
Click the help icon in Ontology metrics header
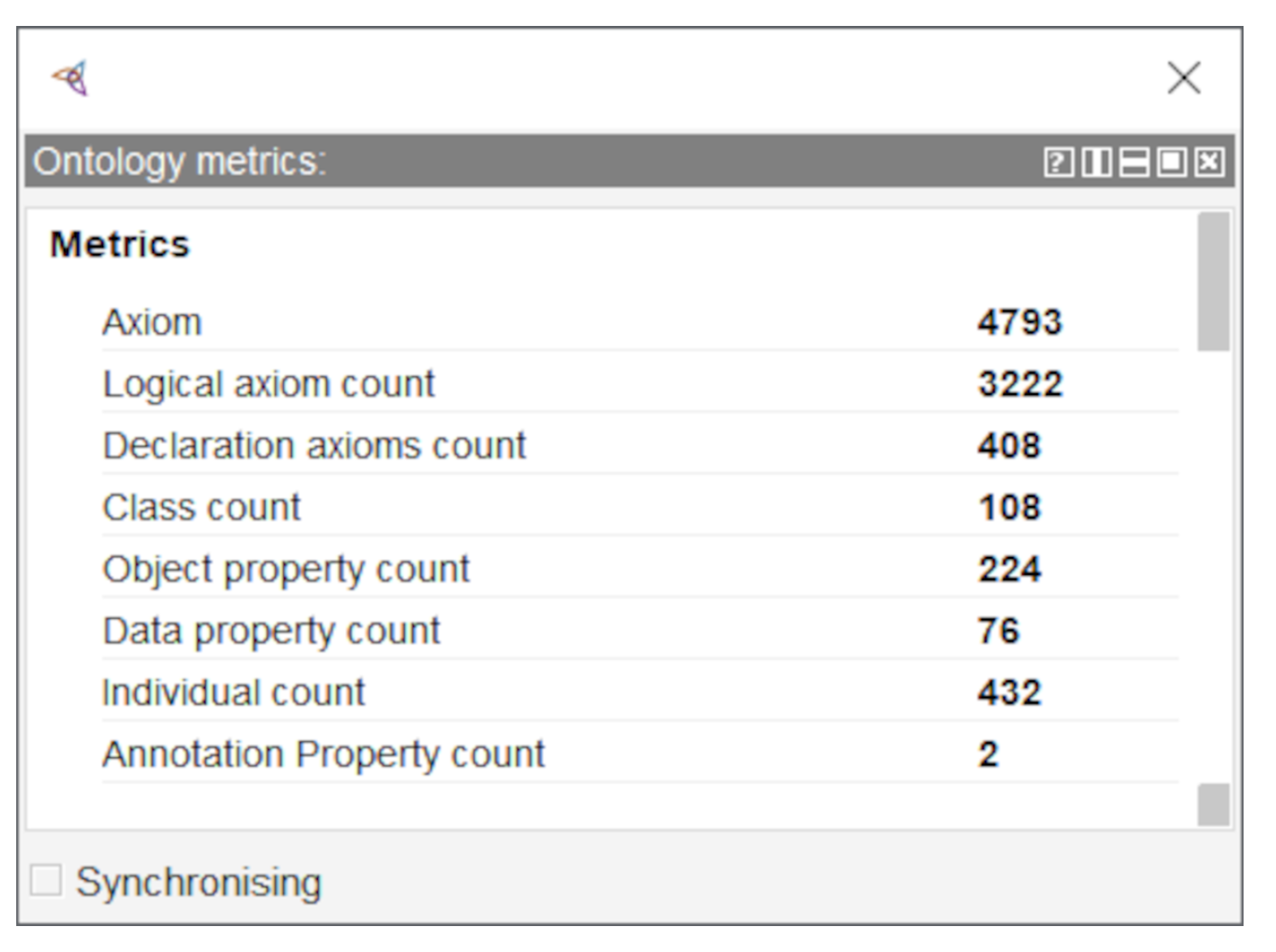1058,162
